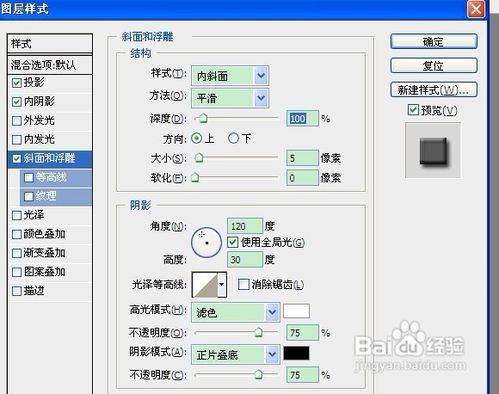Click the style preview thumbnail

point(433,150)
